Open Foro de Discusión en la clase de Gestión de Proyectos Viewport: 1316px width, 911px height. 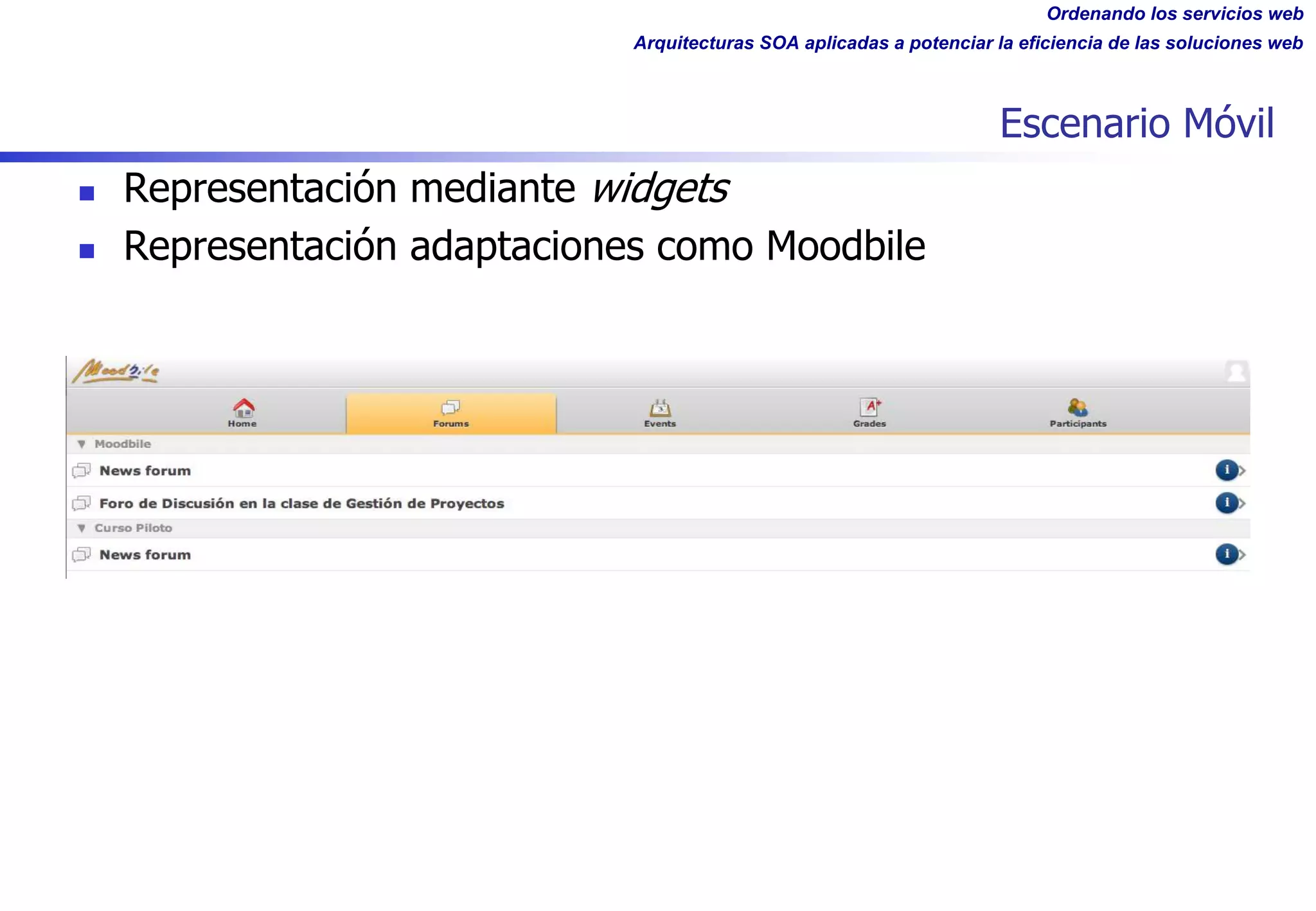(x=658, y=503)
